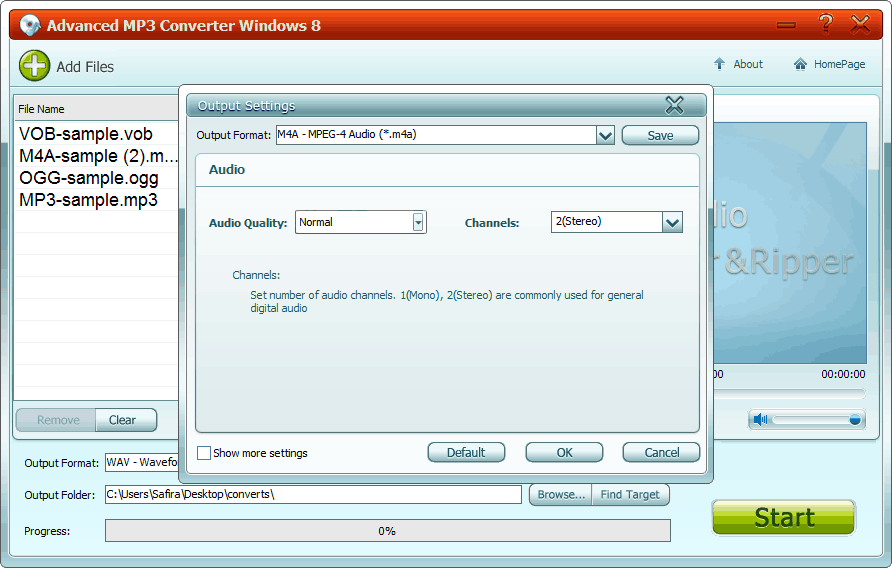Click the Add Files label

pos(85,67)
